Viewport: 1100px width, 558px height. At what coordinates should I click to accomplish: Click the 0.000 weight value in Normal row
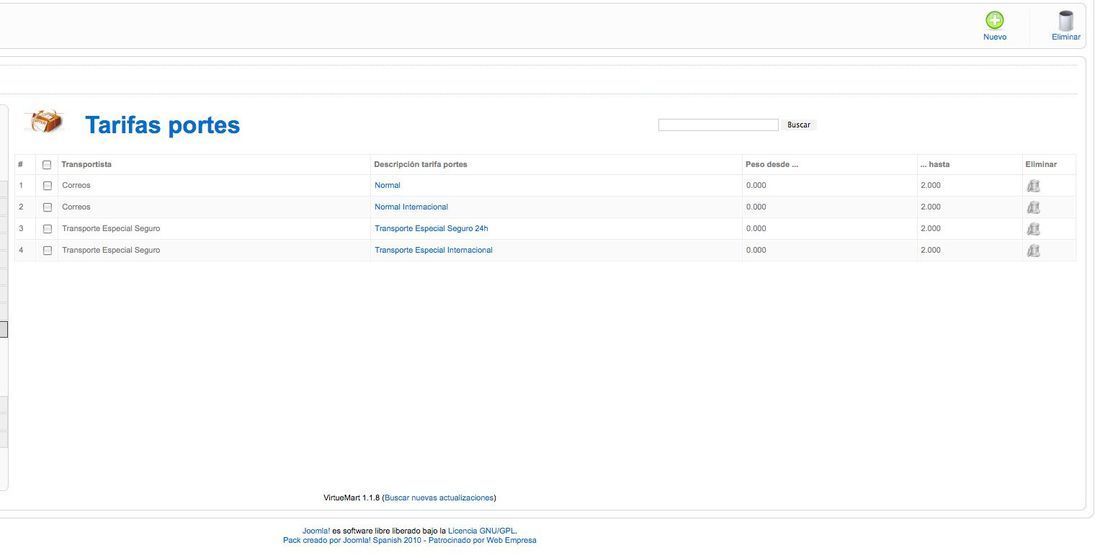click(x=756, y=185)
